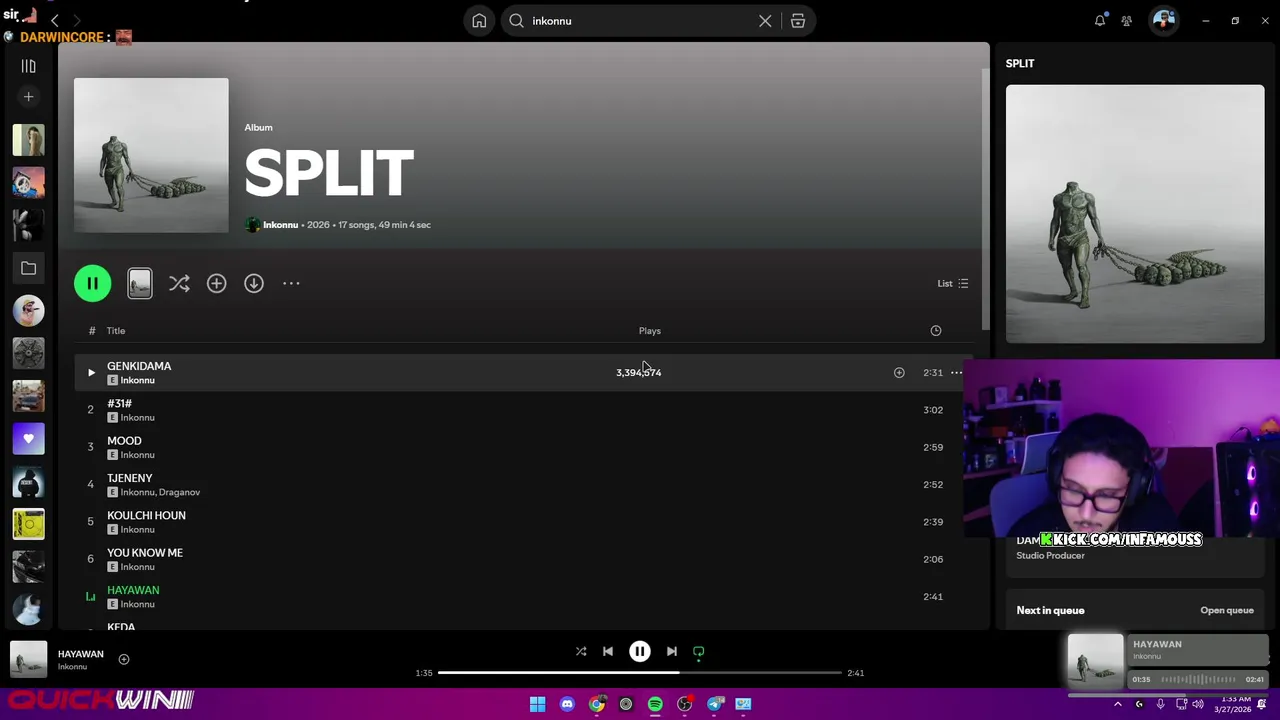
Task: Open Chrome from the taskbar
Action: click(x=597, y=704)
